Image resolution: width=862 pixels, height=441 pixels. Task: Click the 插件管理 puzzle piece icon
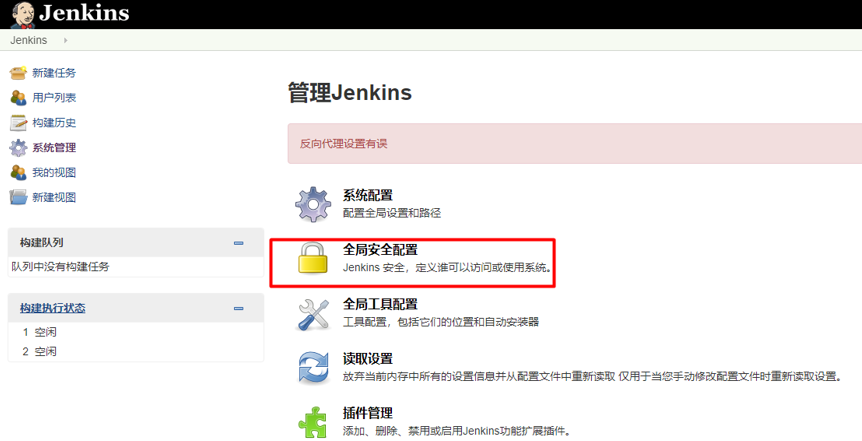point(313,423)
